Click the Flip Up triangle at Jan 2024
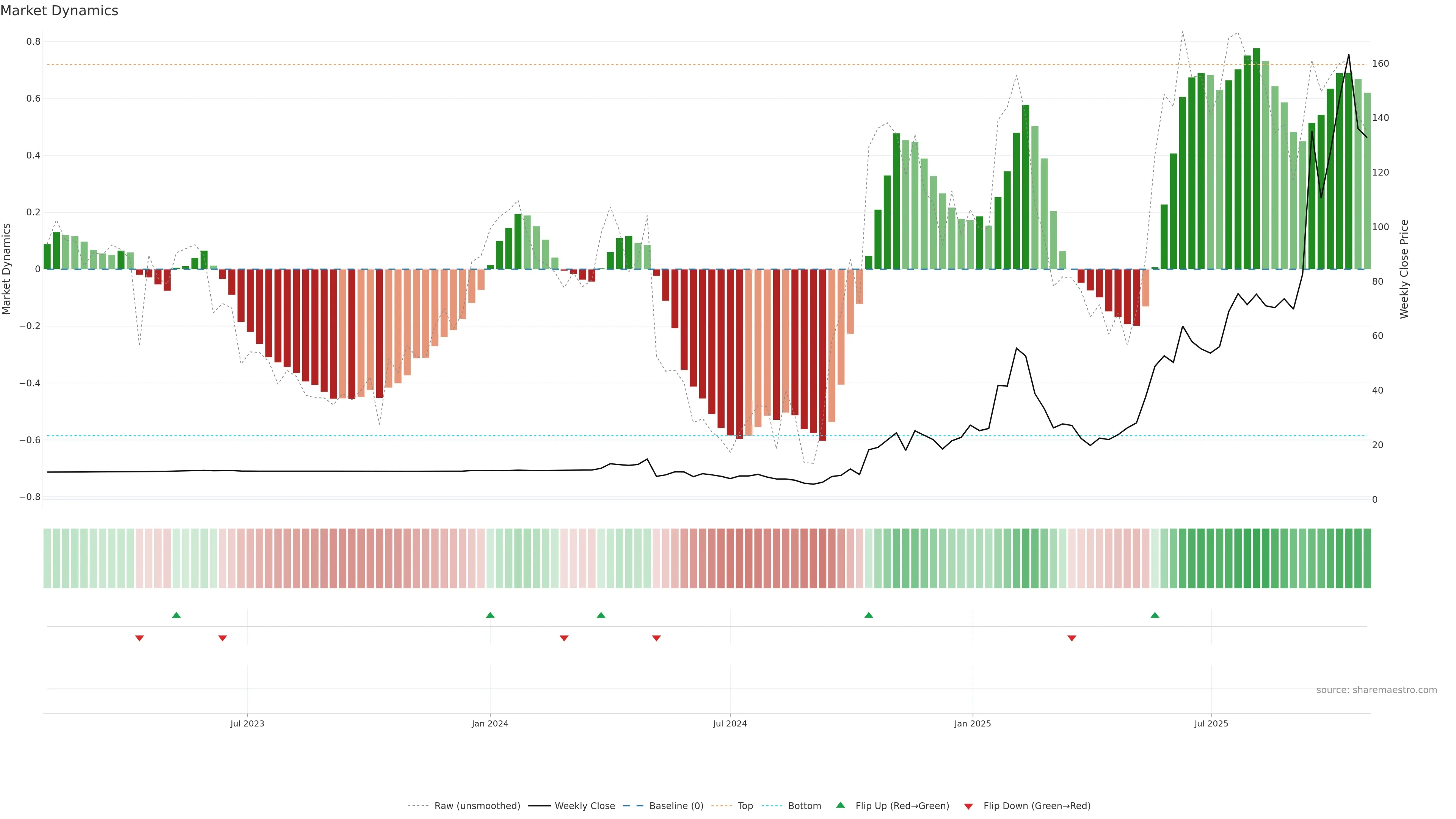Screen dimensions: 1456x819 pos(490,615)
